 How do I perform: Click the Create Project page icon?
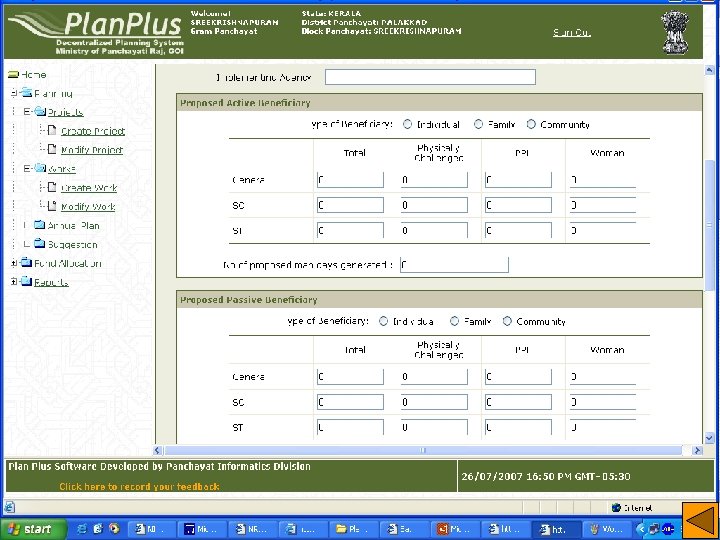pos(52,130)
